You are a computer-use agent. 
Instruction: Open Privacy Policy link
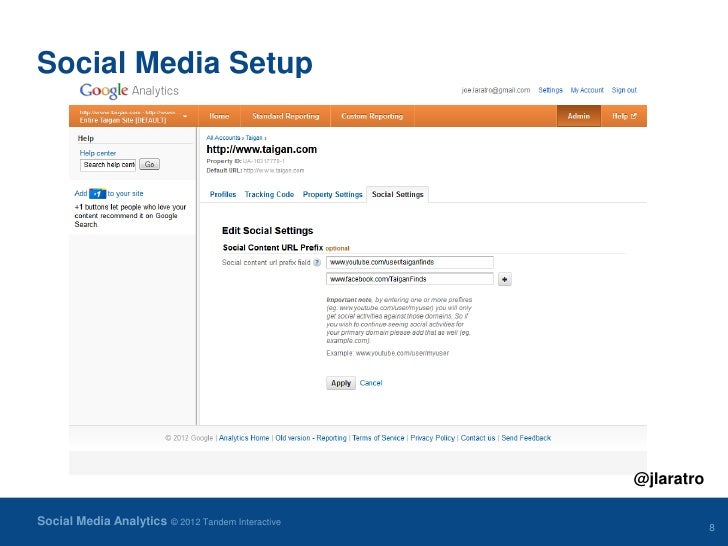point(432,438)
